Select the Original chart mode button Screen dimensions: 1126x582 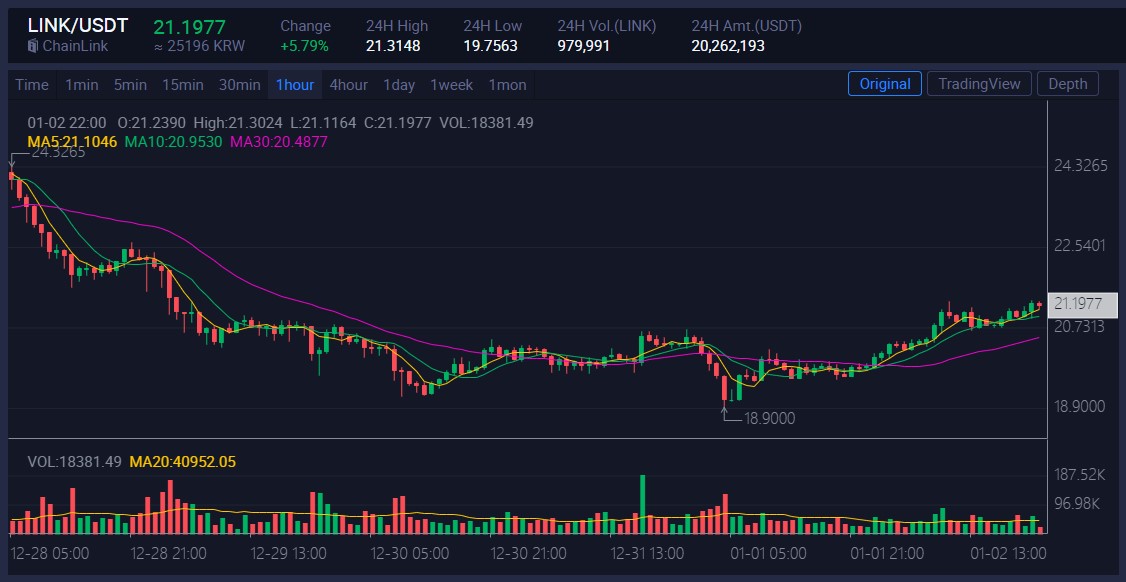885,84
